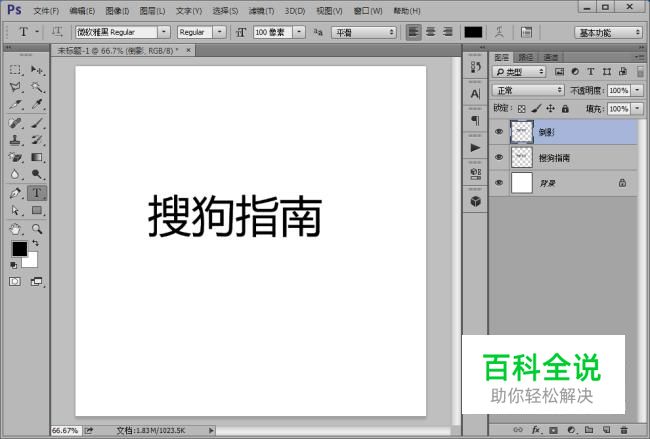Open fill 填充 slider arrow
The image size is (650, 439).
638,109
